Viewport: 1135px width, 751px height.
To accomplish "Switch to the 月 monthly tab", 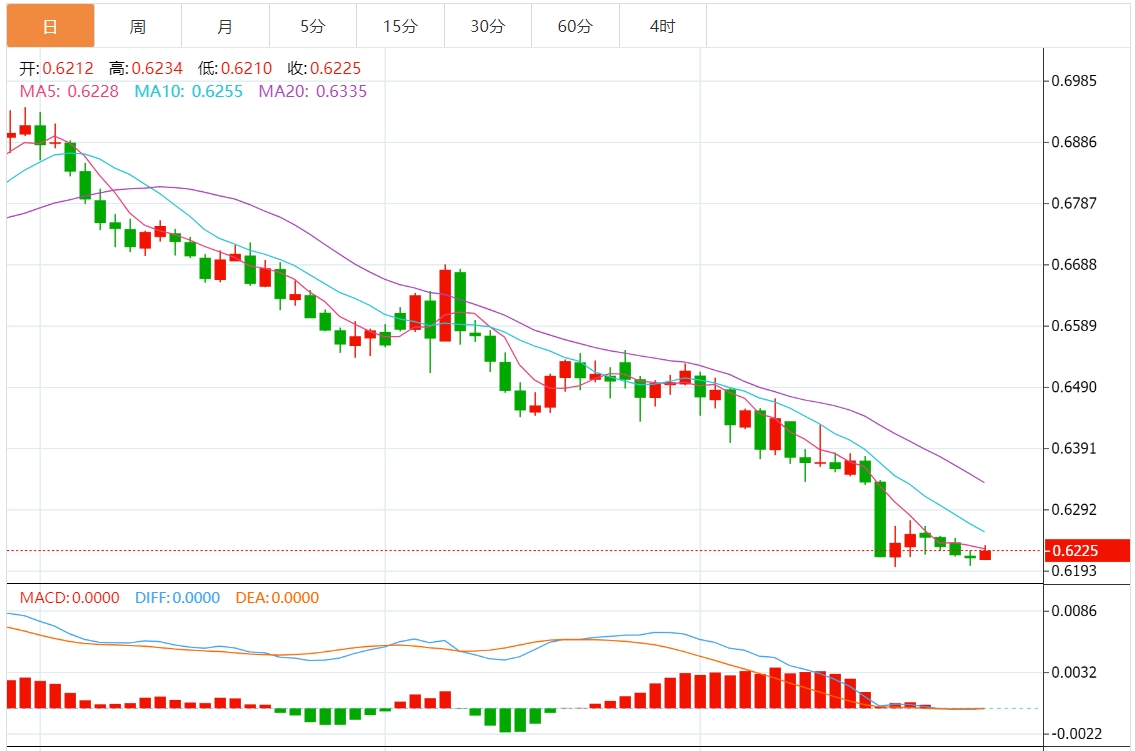I will pyautogui.click(x=225, y=26).
